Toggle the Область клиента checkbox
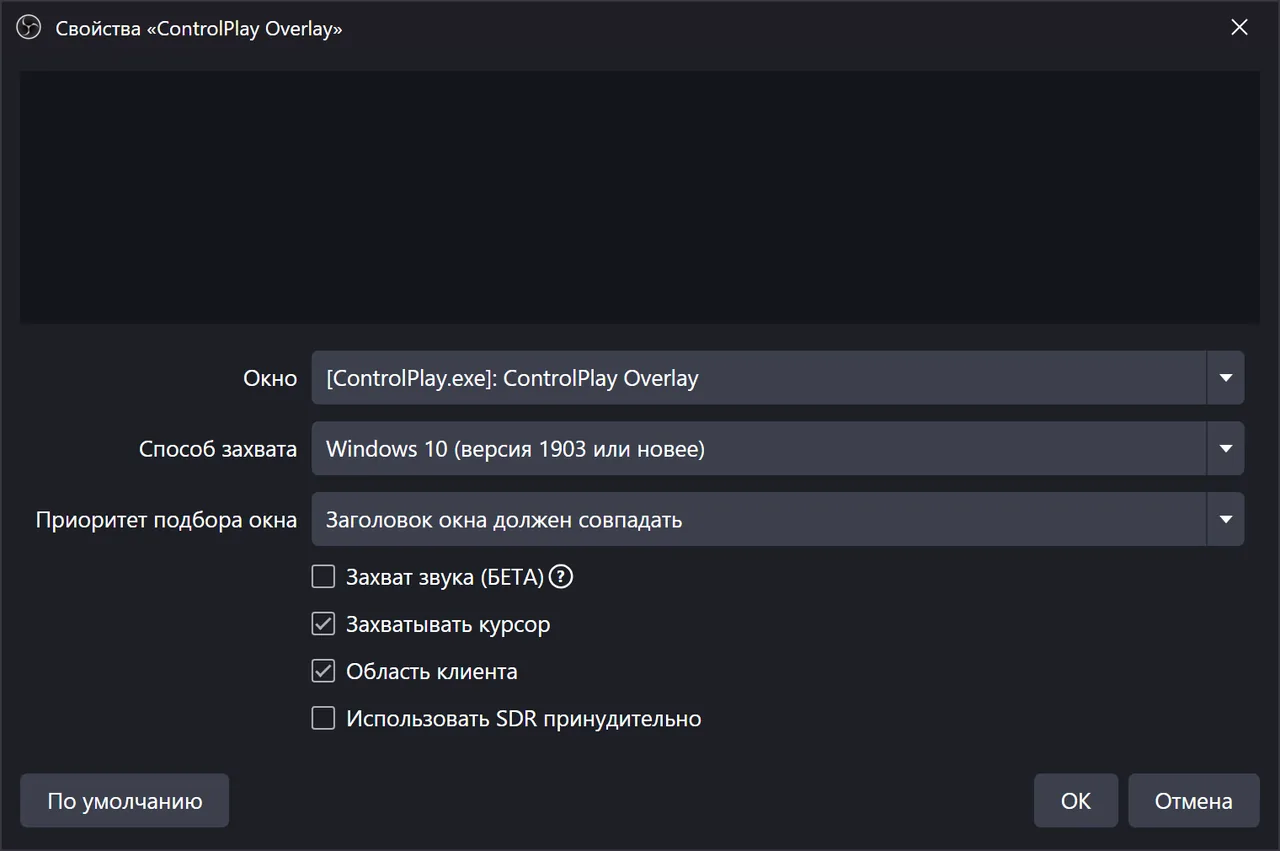The width and height of the screenshot is (1280, 851). pyautogui.click(x=323, y=671)
